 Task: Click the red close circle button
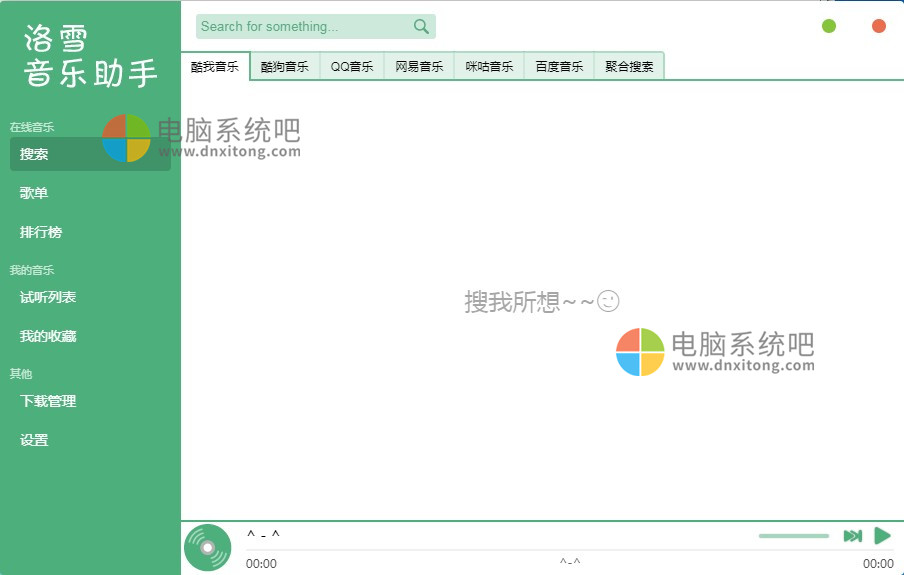[x=879, y=26]
